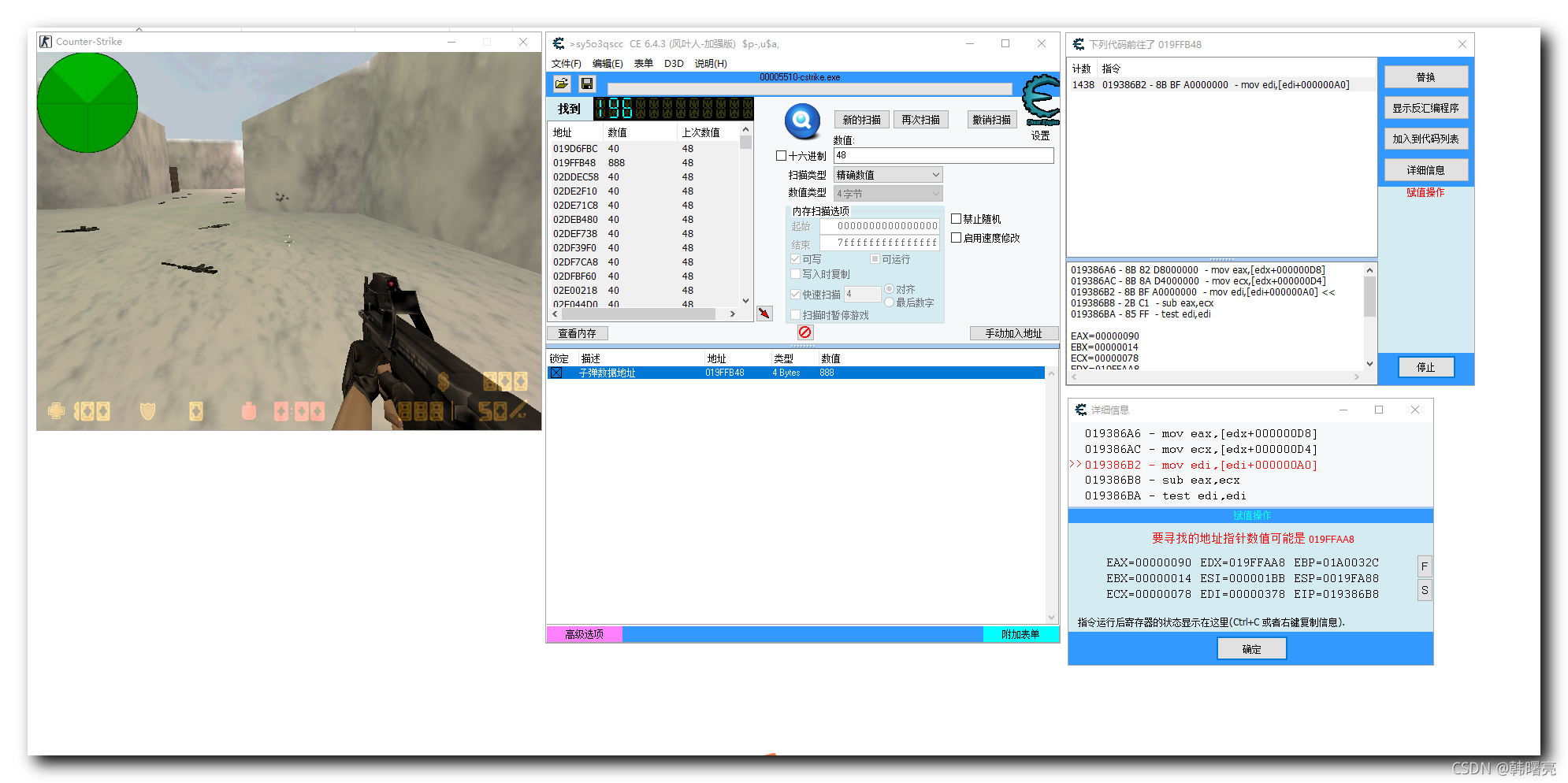Click the 替换 replace button
The width and height of the screenshot is (1568, 783).
(x=1426, y=77)
